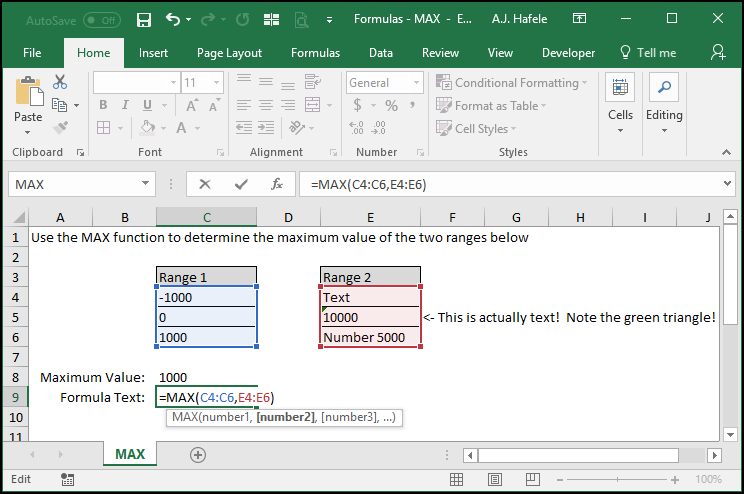This screenshot has width=744, height=494.
Task: Click Accounting Number Format dollar icon
Action: pos(357,105)
